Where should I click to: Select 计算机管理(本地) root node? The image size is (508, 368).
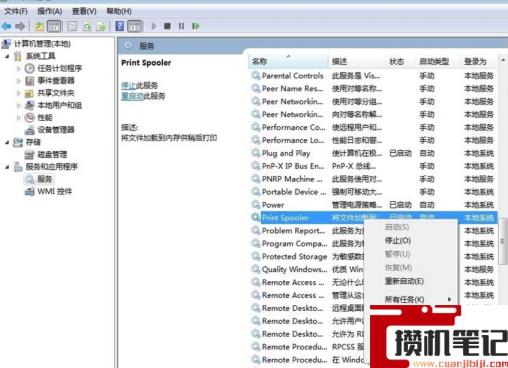pyautogui.click(x=42, y=44)
